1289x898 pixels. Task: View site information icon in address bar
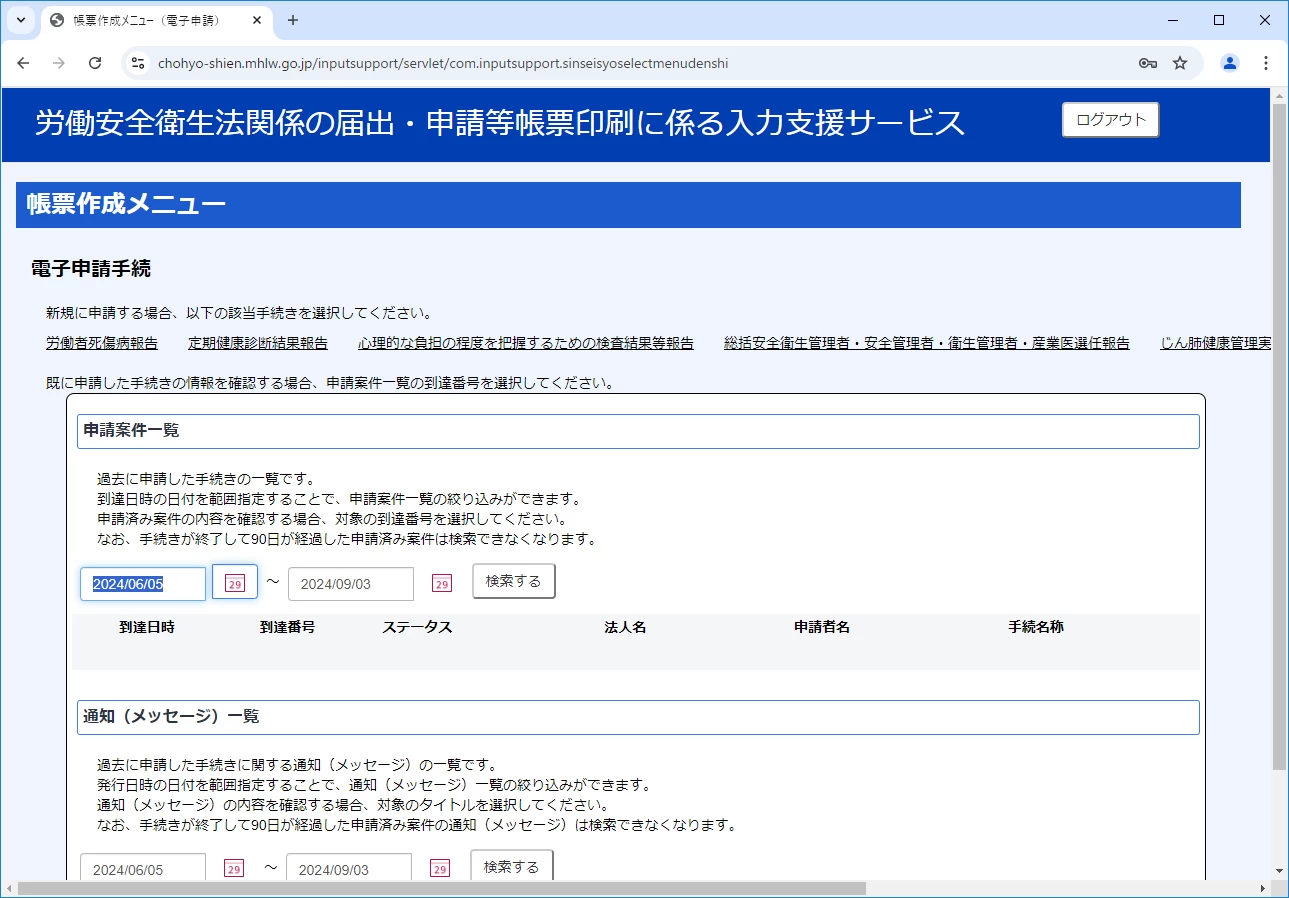click(x=139, y=63)
